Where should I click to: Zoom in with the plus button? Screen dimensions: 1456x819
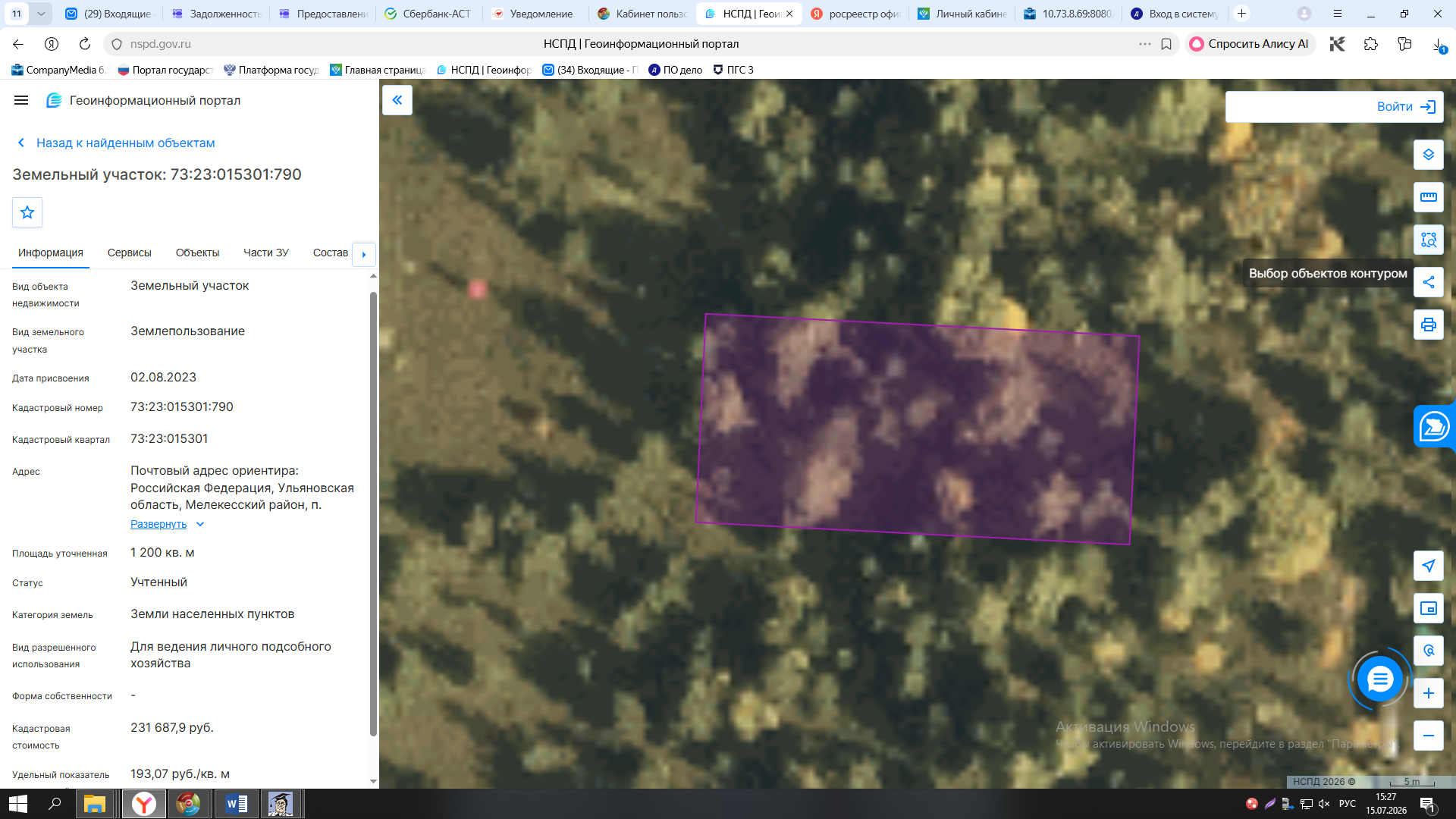(x=1428, y=693)
